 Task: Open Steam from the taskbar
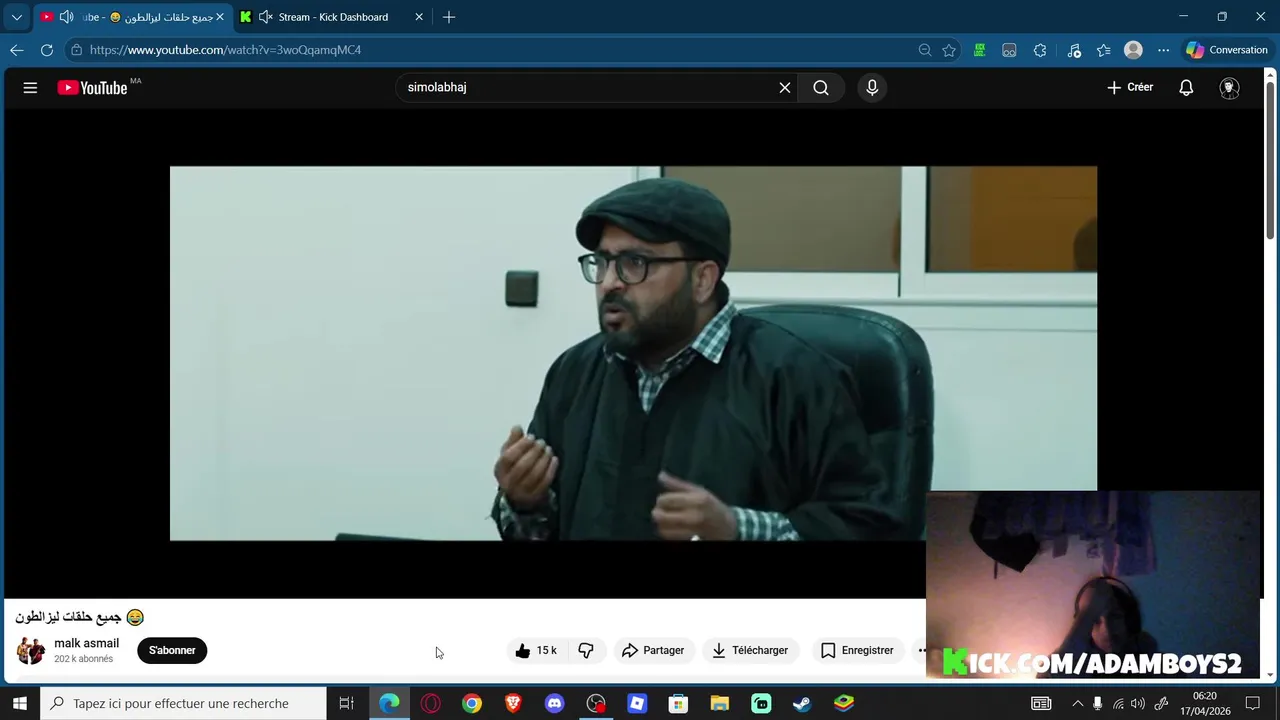point(802,704)
